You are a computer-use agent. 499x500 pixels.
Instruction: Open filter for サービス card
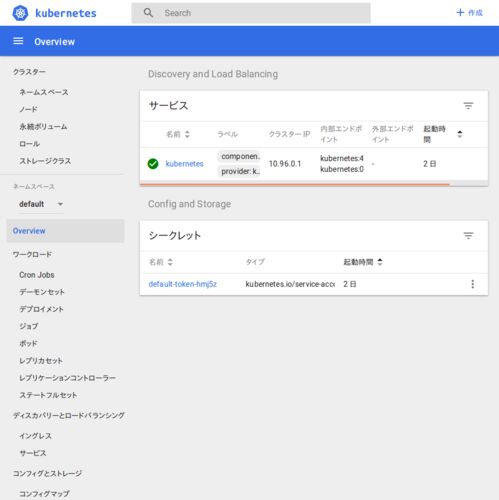[468, 106]
